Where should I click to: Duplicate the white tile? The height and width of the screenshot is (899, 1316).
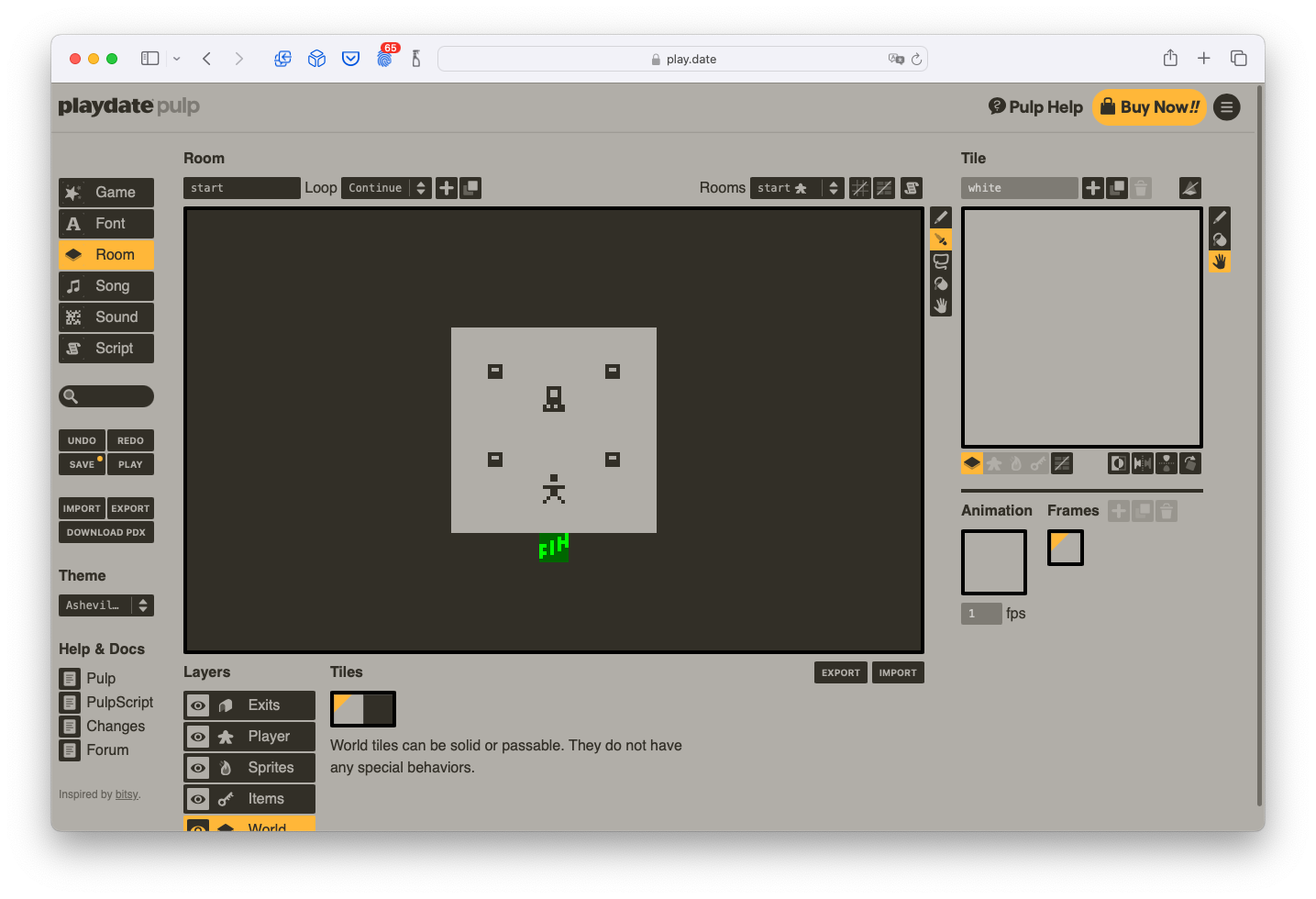coord(1117,188)
